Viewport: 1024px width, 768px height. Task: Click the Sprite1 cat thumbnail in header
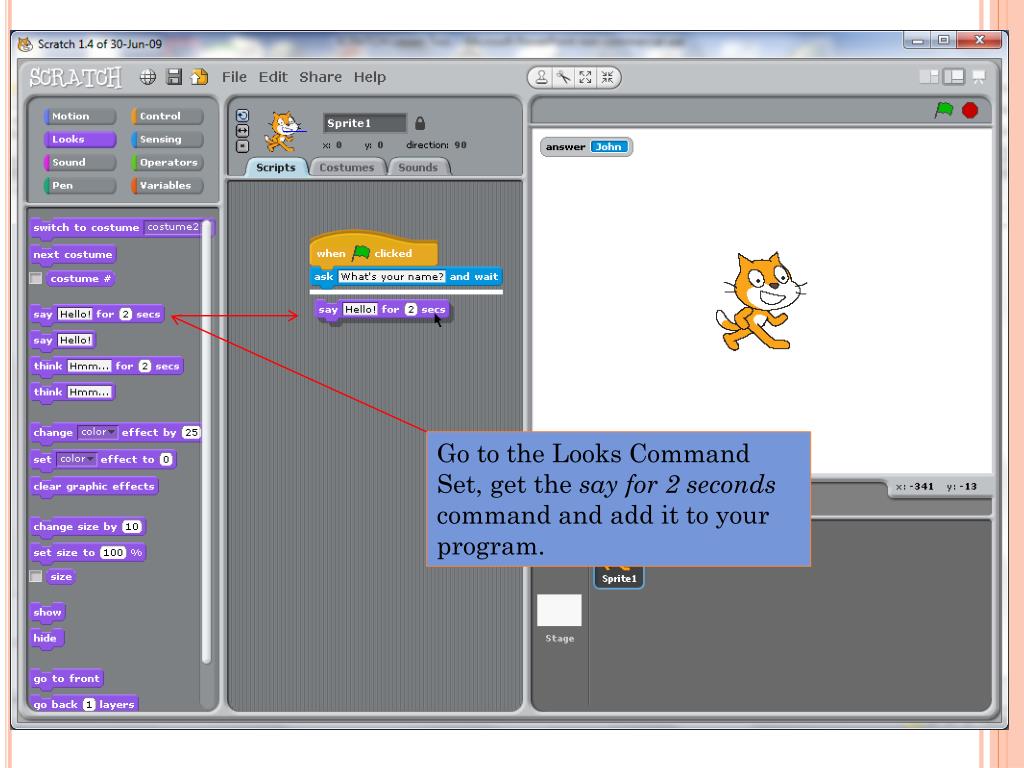284,131
